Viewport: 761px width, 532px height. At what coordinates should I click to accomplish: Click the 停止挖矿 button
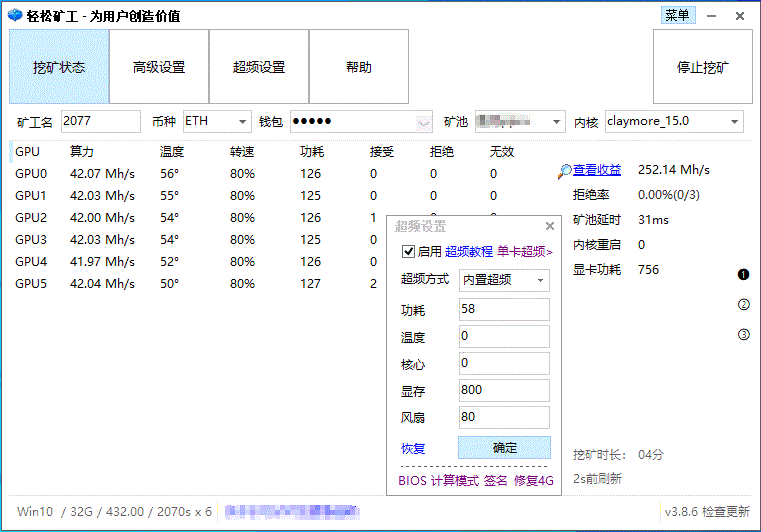[703, 66]
